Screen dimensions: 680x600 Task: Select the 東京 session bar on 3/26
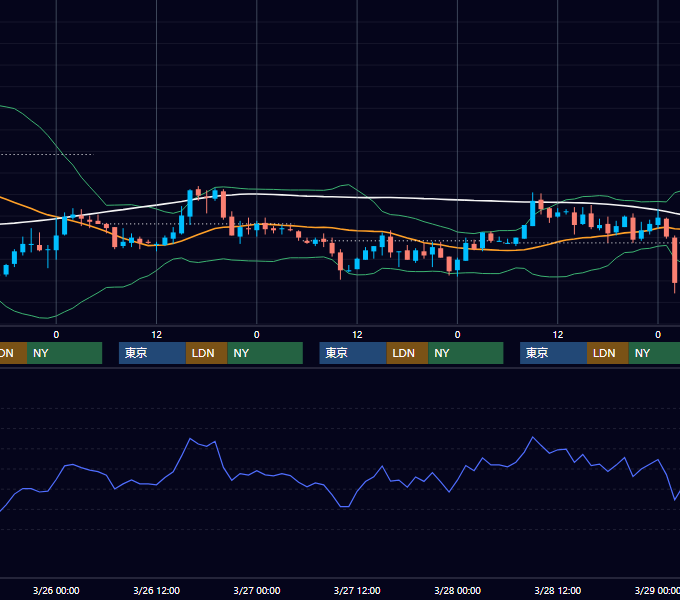click(x=152, y=353)
